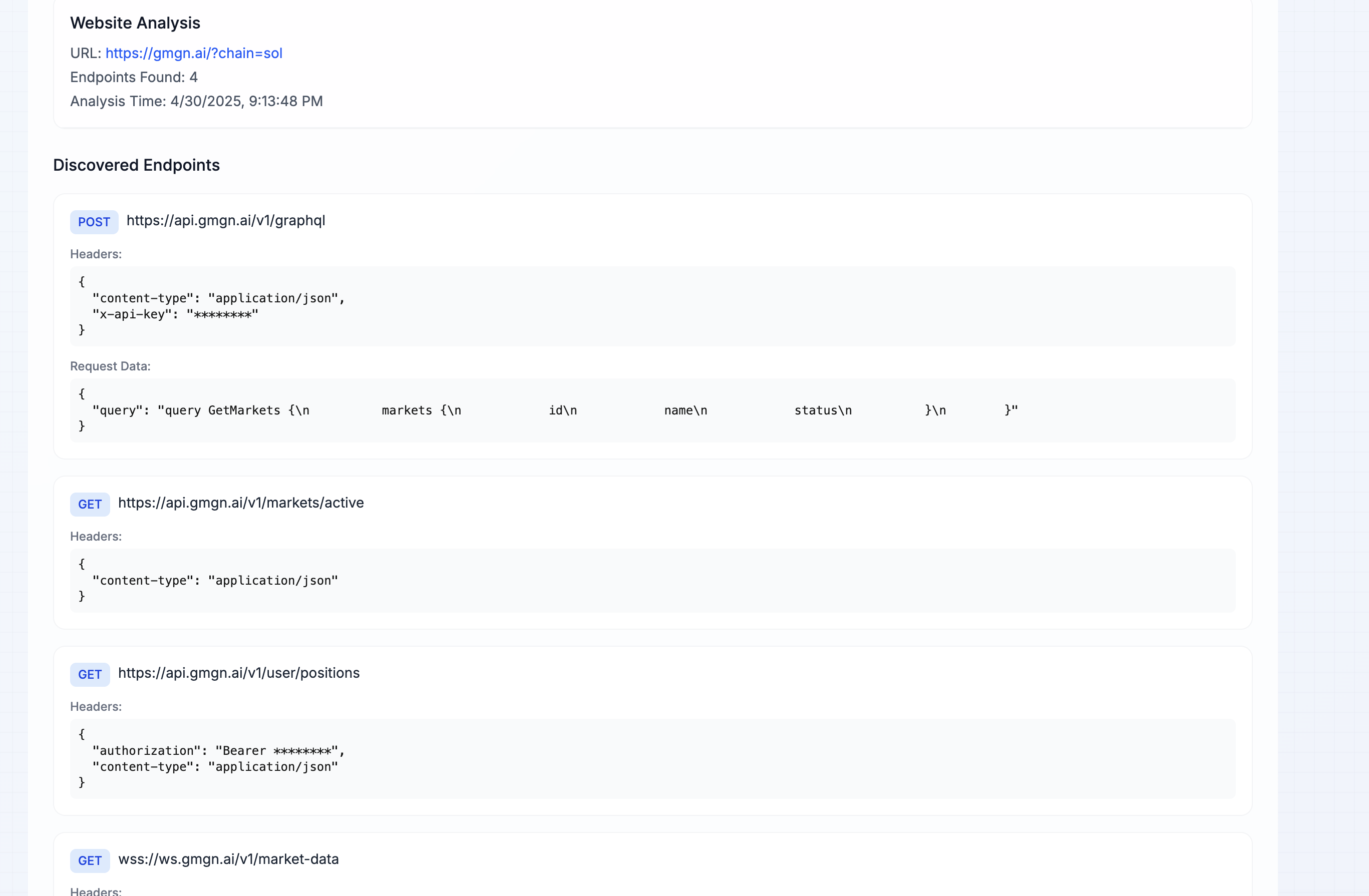Click the Request Data label

click(x=110, y=366)
